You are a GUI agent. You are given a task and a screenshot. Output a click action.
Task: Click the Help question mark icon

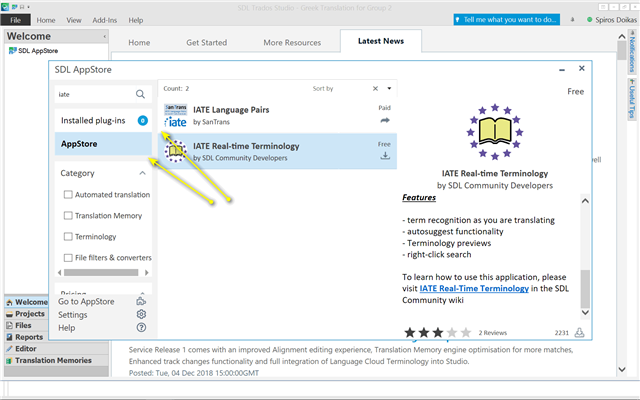pos(141,327)
